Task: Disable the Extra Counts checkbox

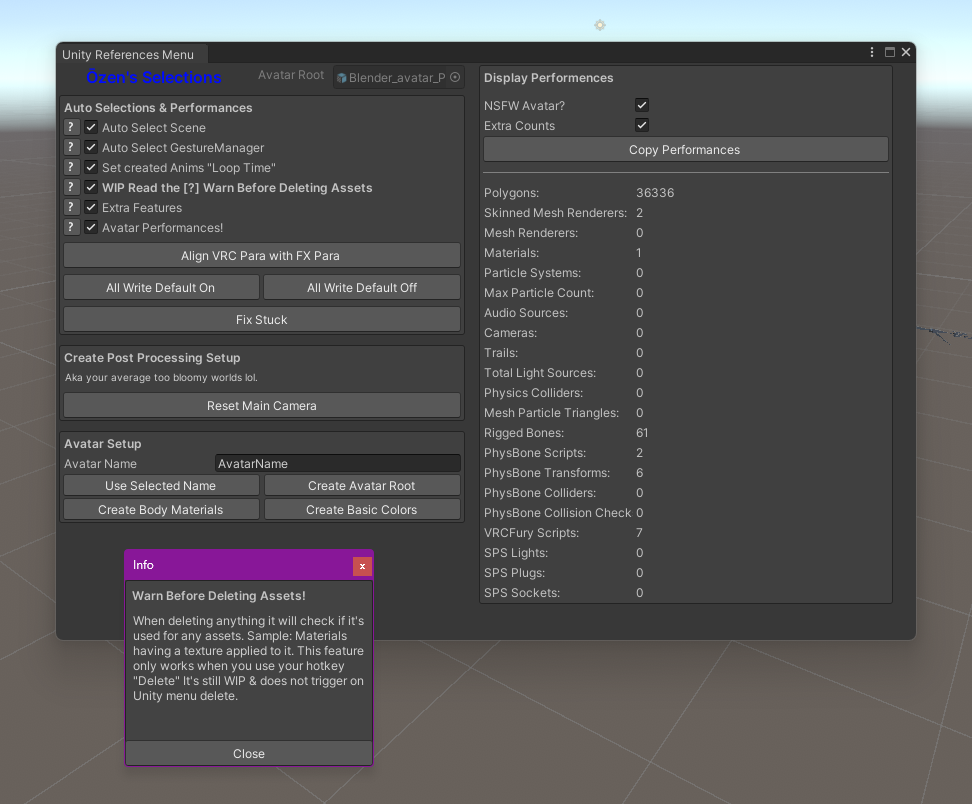Action: click(642, 125)
